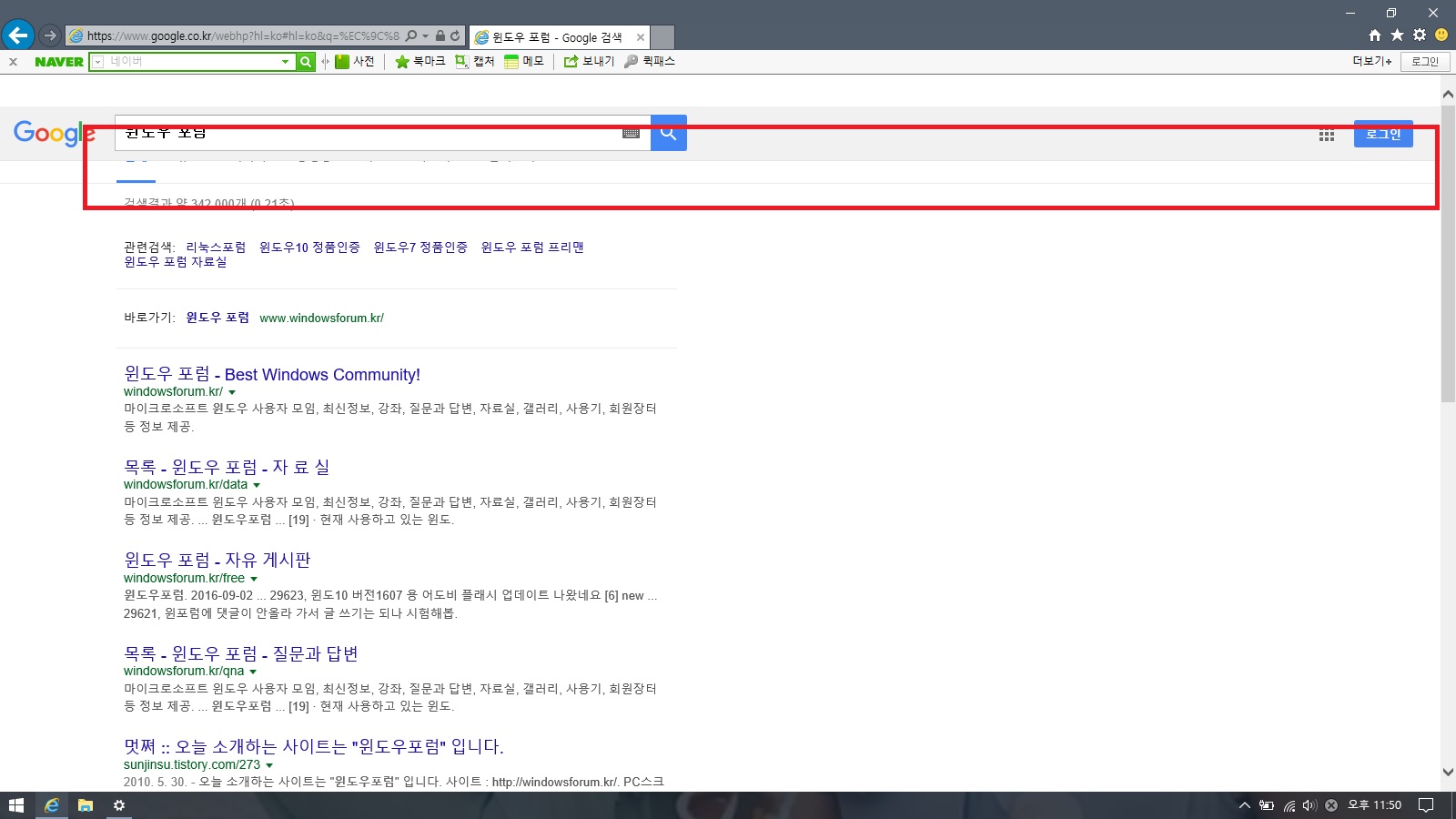The width and height of the screenshot is (1456, 819).
Task: Click related search 윈도우 포럼 자료실
Action: click(176, 261)
